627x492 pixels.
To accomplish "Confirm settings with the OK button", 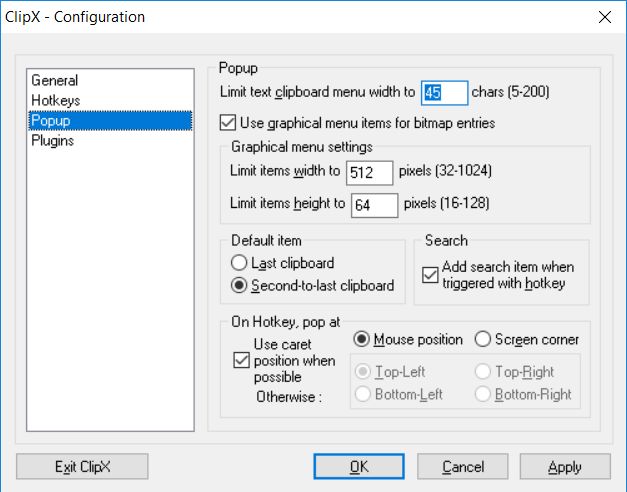I will pyautogui.click(x=359, y=467).
